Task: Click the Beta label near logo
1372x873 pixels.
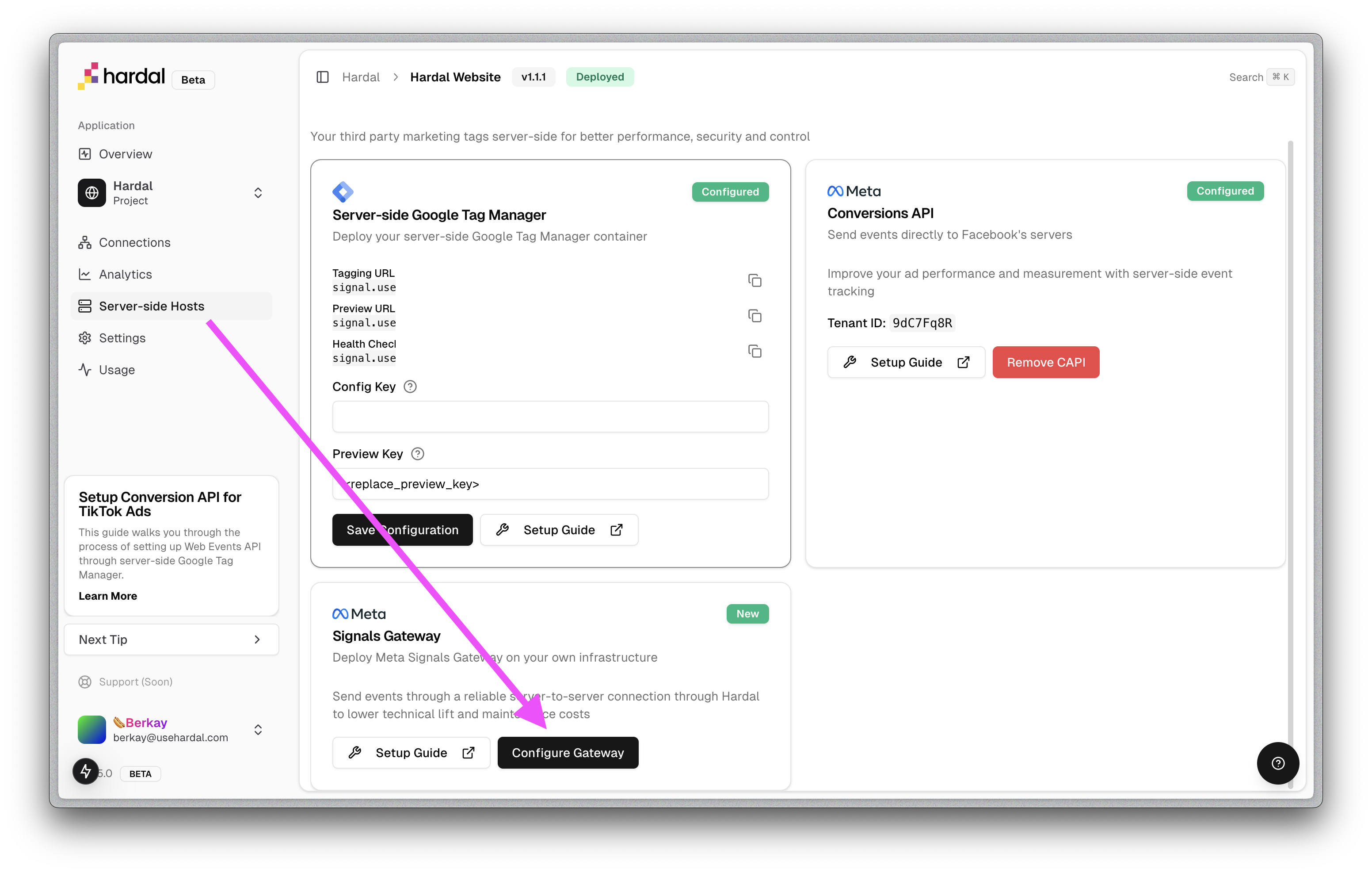Action: (x=193, y=80)
